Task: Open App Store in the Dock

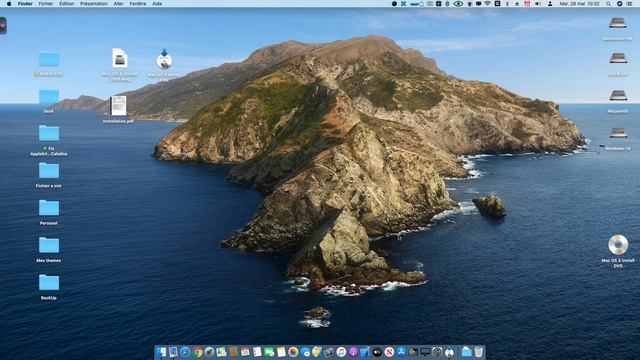Action: 401,352
